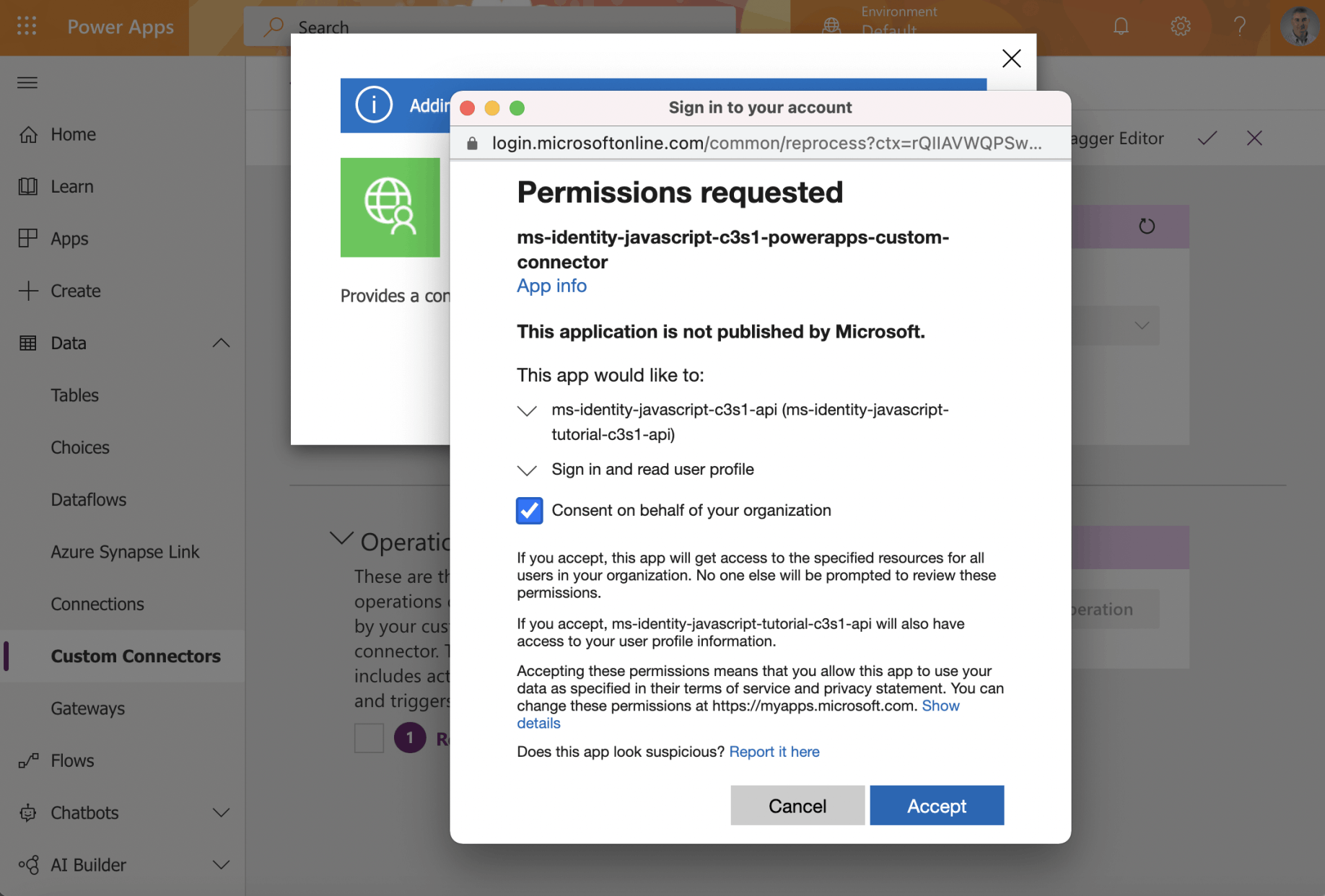This screenshot has width=1325, height=896.
Task: Click the checkmark icon beside Swagger Editor
Action: [x=1207, y=138]
